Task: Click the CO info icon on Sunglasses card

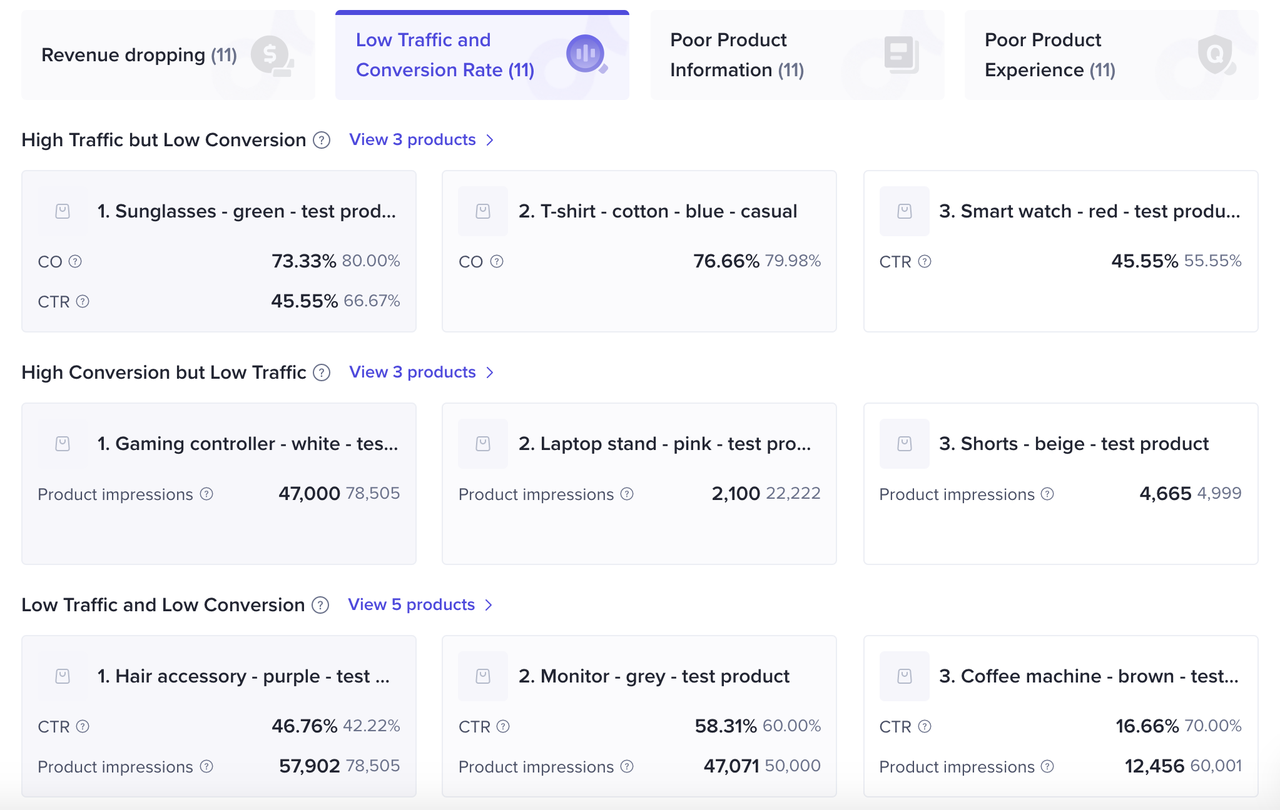Action: point(75,262)
